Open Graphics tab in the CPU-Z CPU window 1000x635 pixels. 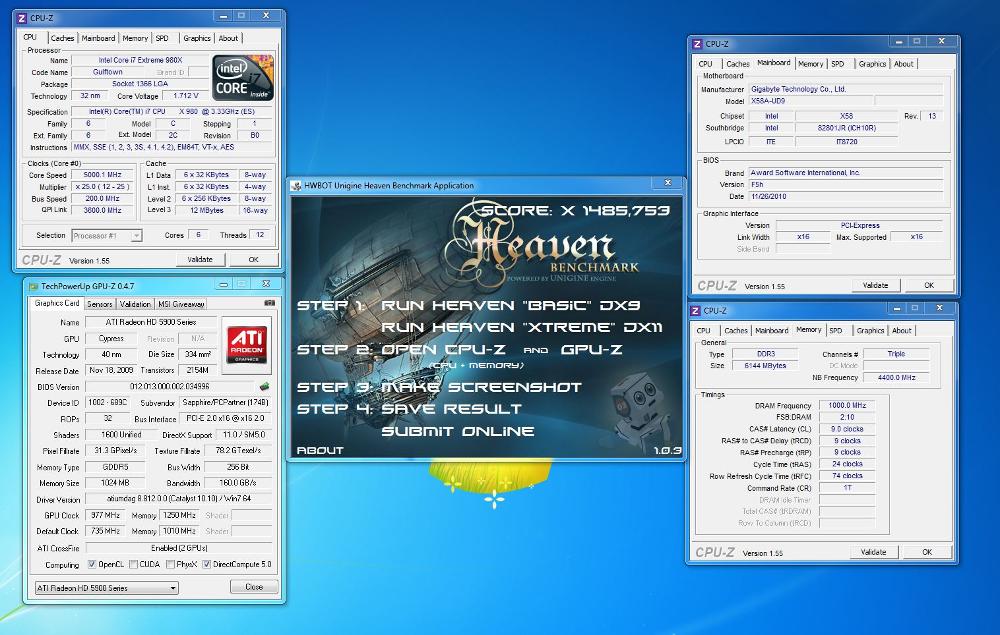[197, 38]
